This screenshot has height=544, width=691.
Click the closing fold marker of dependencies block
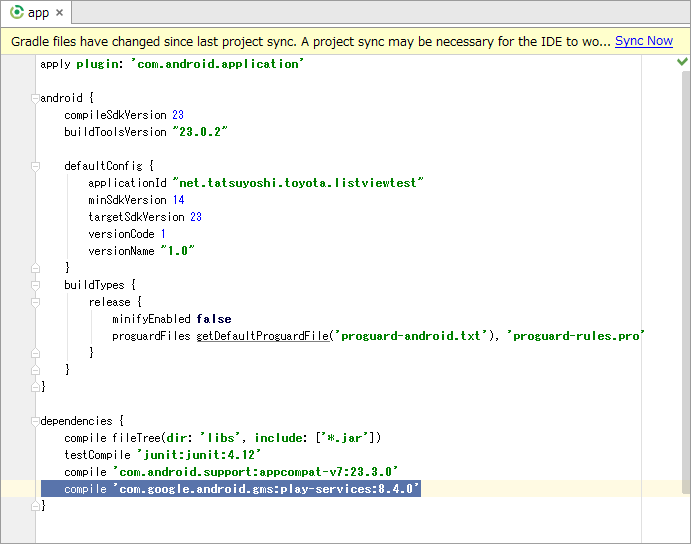(x=35, y=506)
